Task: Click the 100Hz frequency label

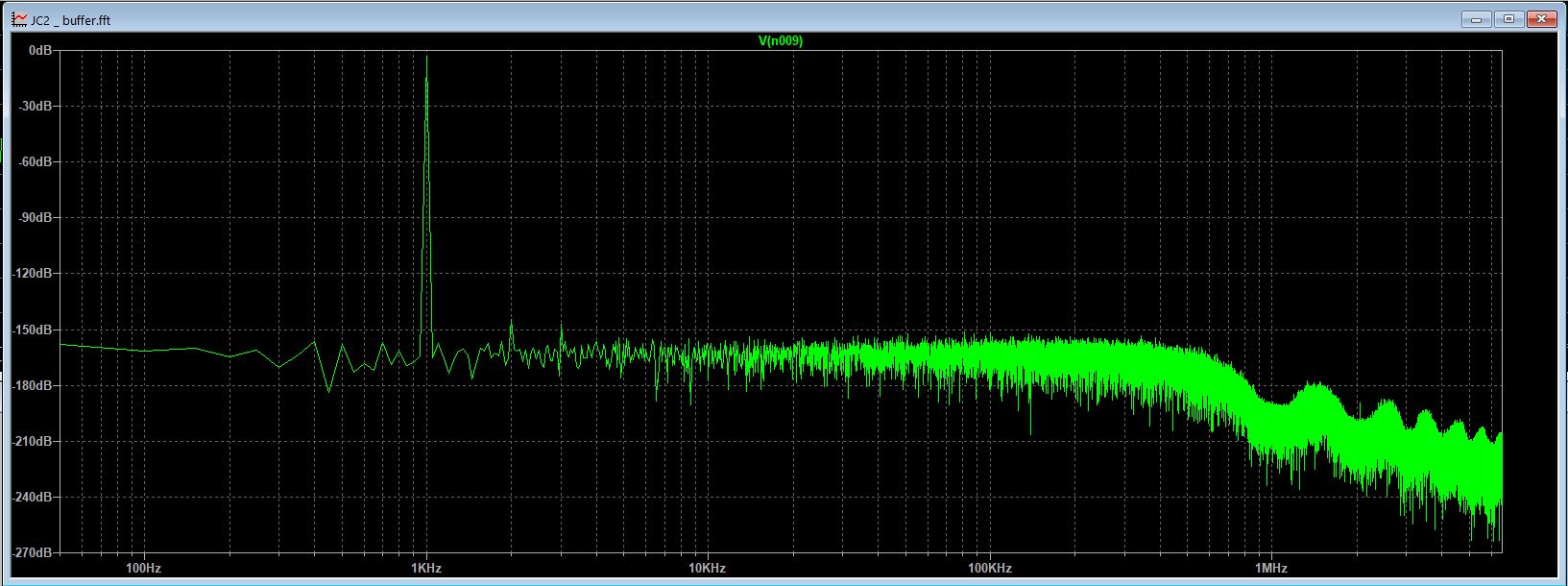Action: click(143, 568)
